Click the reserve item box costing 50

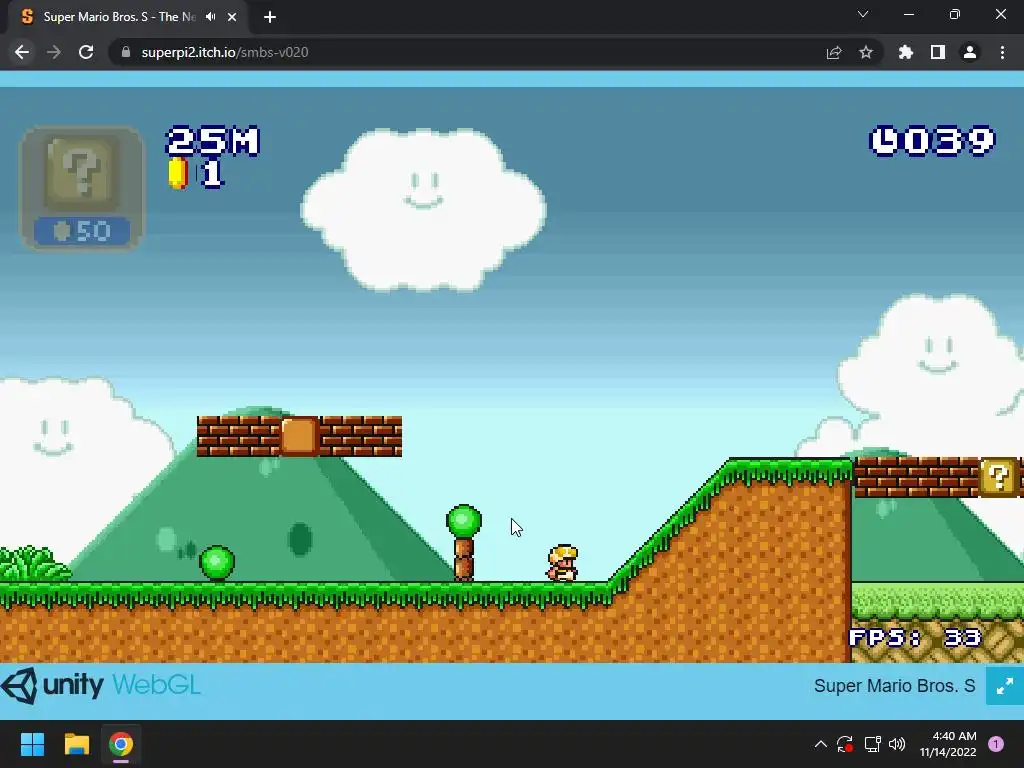point(82,188)
